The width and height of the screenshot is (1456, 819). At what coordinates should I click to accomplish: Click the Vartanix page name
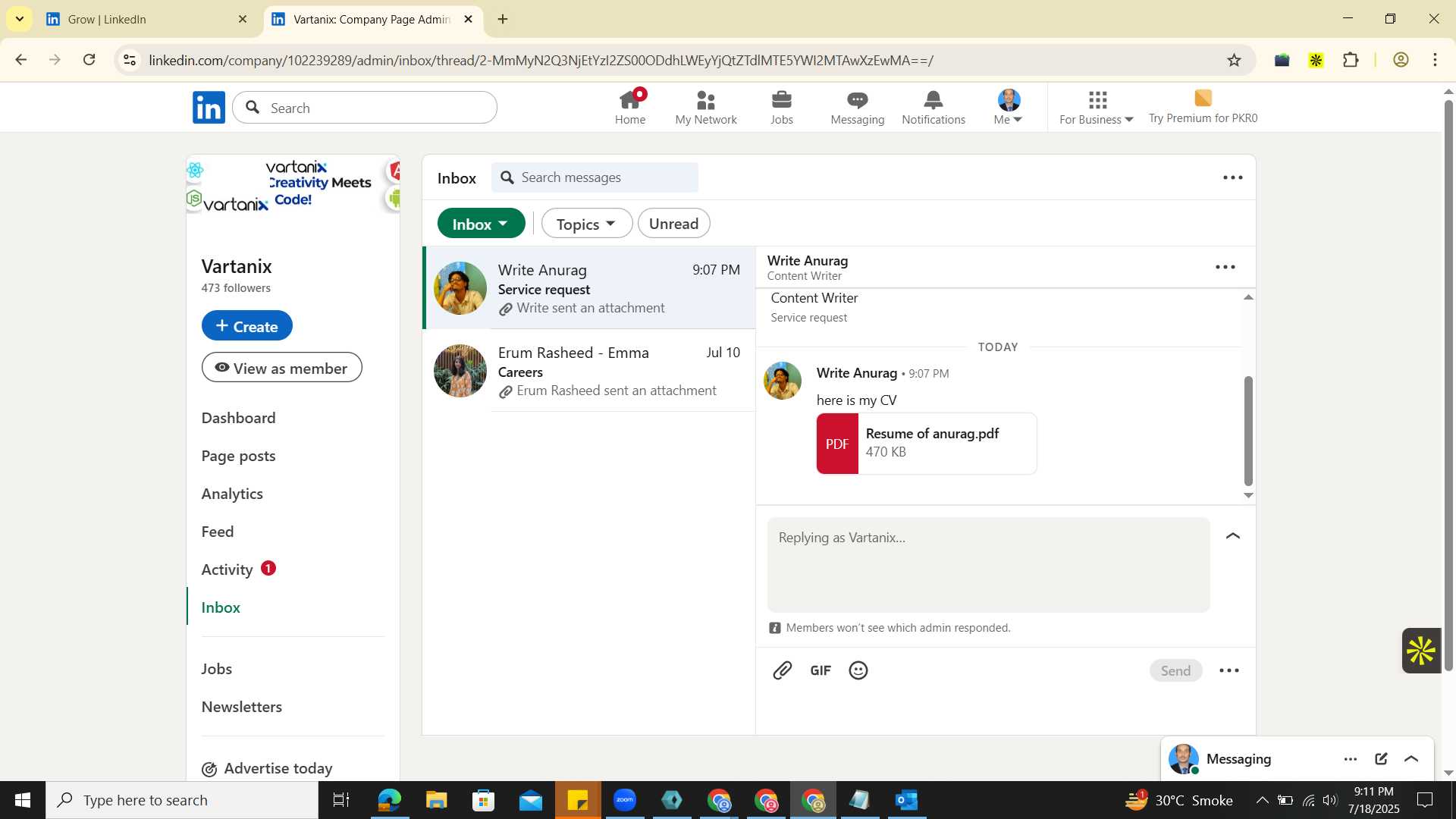pyautogui.click(x=237, y=266)
